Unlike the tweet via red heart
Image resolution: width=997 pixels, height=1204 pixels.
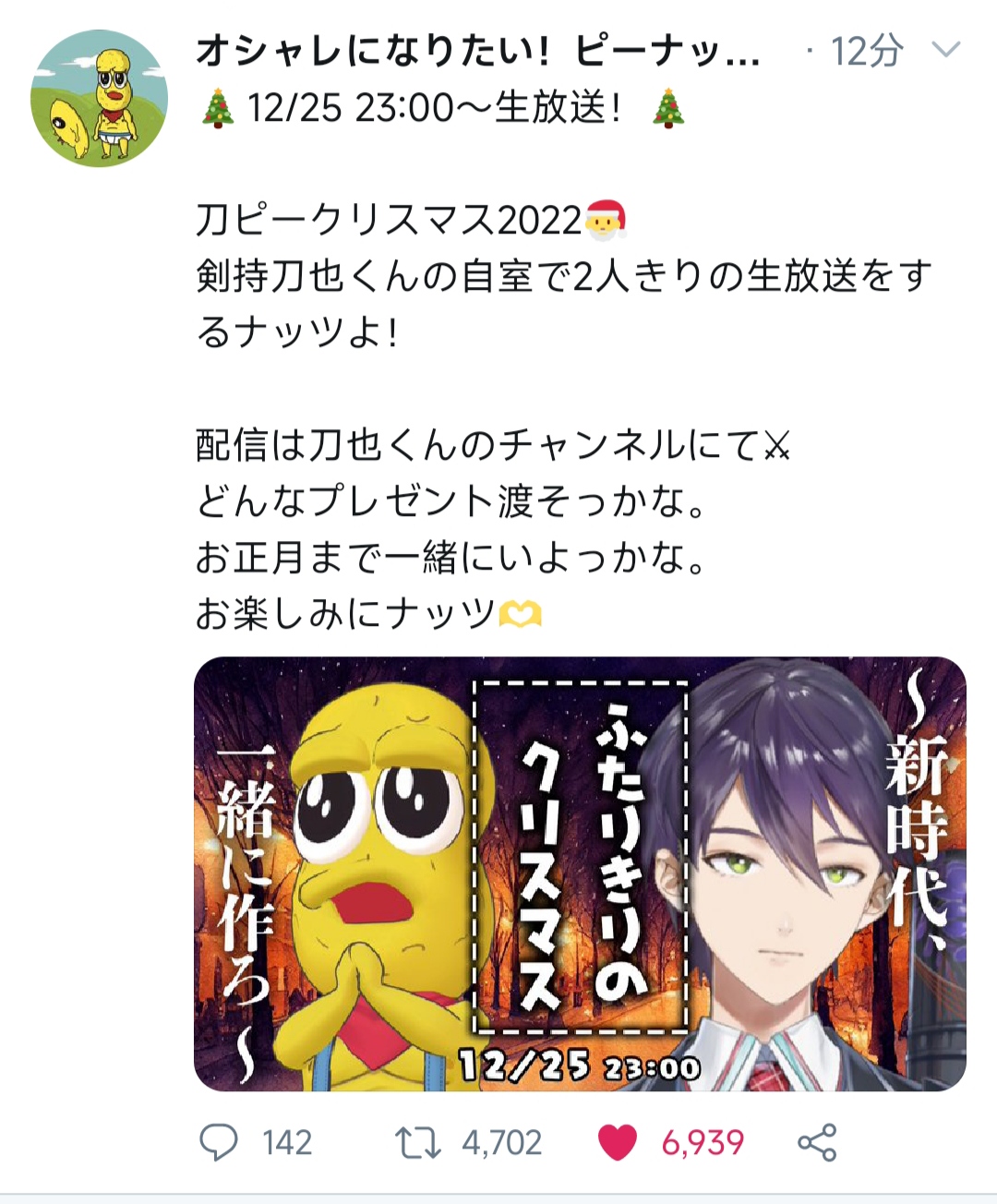click(x=618, y=1143)
